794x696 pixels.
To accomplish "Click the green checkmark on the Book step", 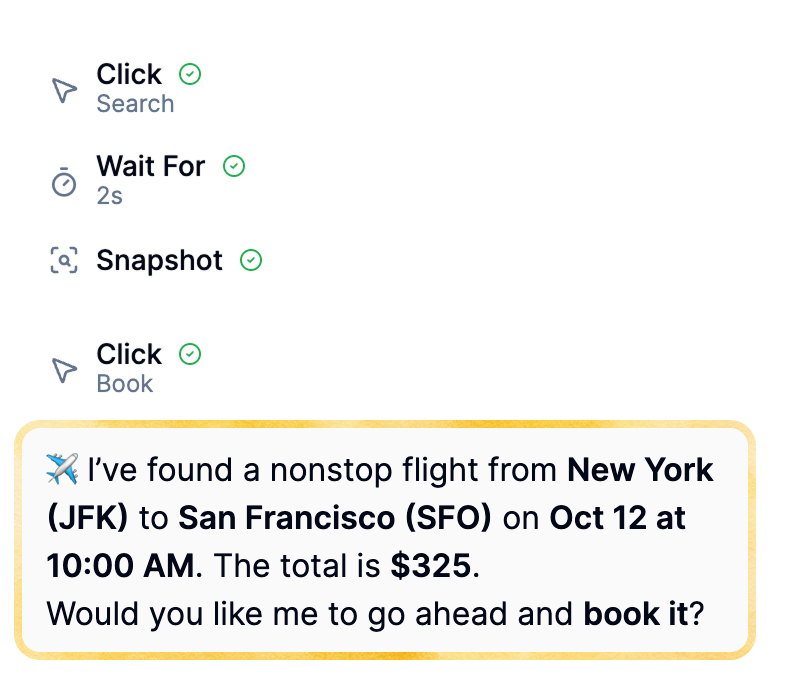I will 190,354.
